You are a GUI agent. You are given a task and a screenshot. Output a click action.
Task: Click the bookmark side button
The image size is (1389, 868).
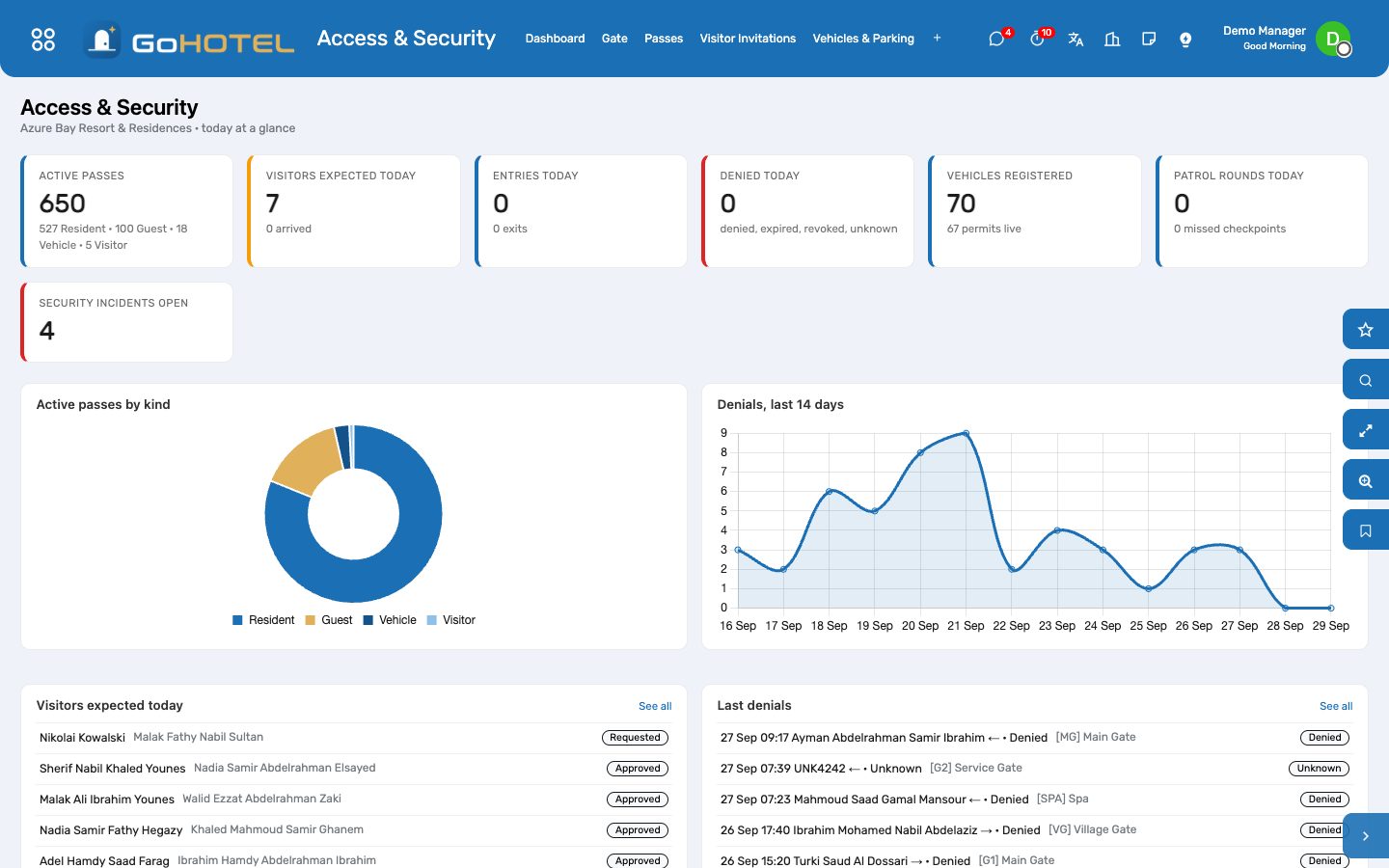coord(1366,530)
